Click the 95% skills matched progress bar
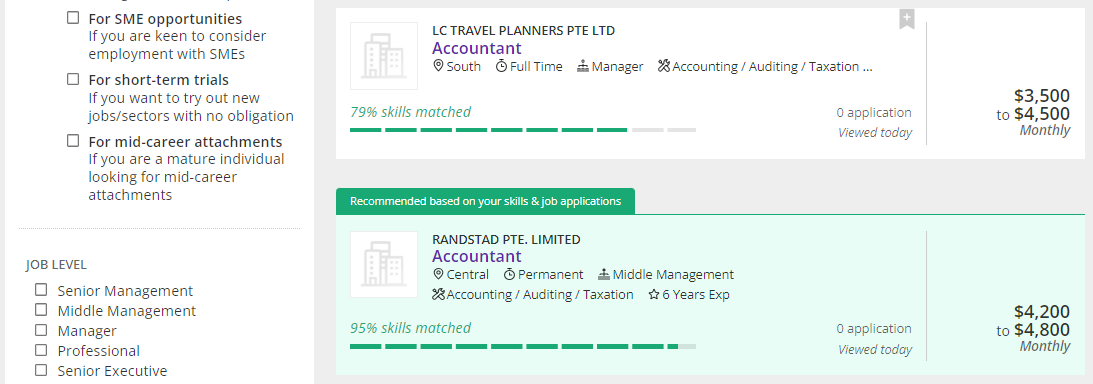Image resolution: width=1093 pixels, height=384 pixels. 523,346
